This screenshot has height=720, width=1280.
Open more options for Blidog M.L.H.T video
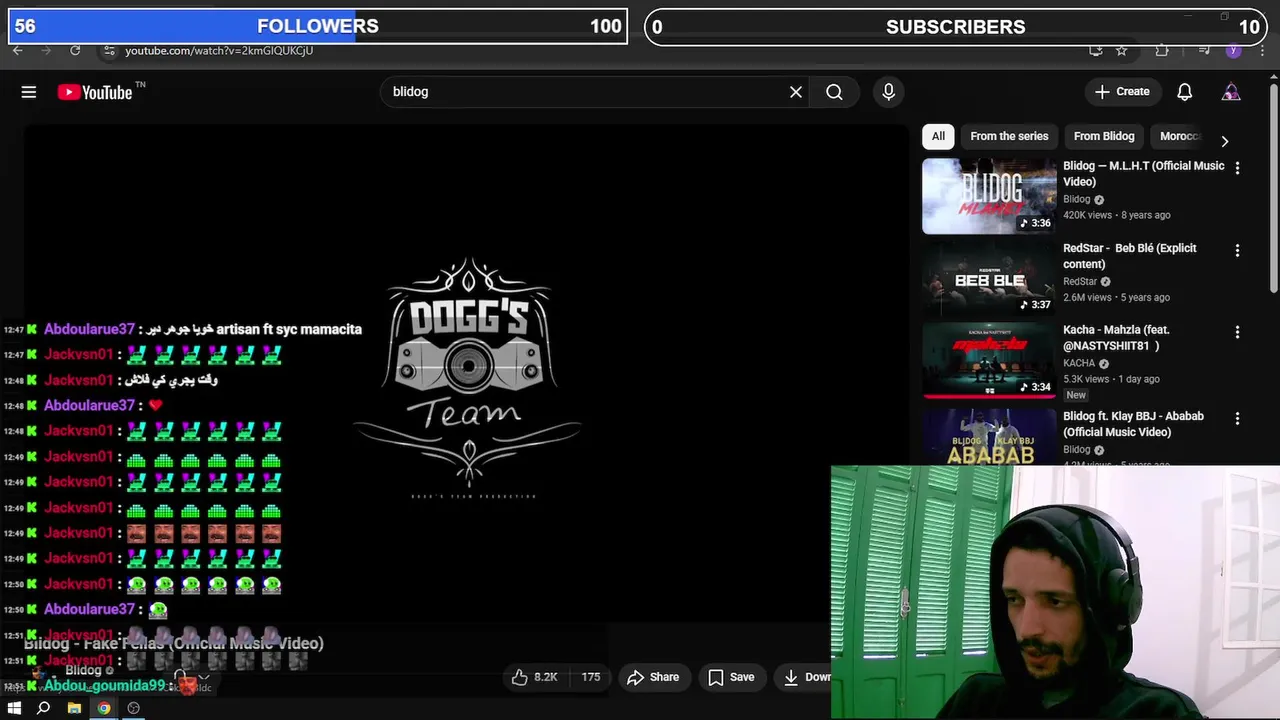1237,168
